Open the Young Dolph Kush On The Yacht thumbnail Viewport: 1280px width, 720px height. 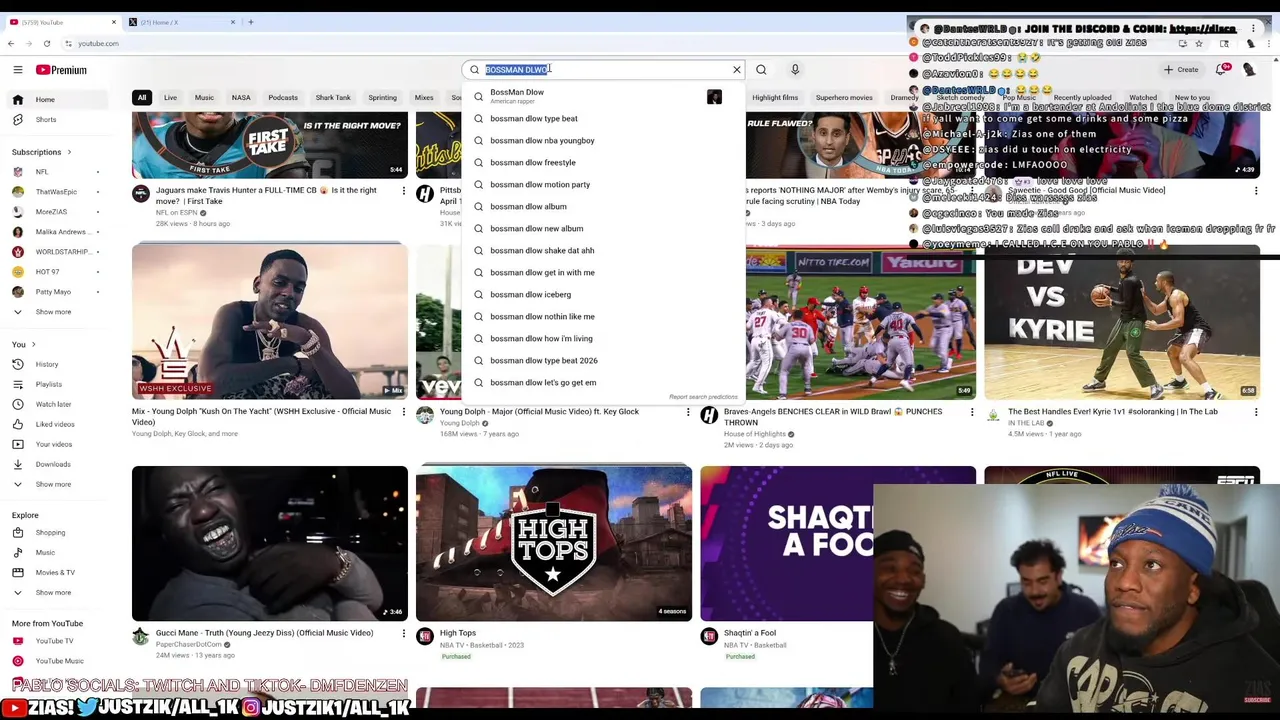pyautogui.click(x=270, y=320)
